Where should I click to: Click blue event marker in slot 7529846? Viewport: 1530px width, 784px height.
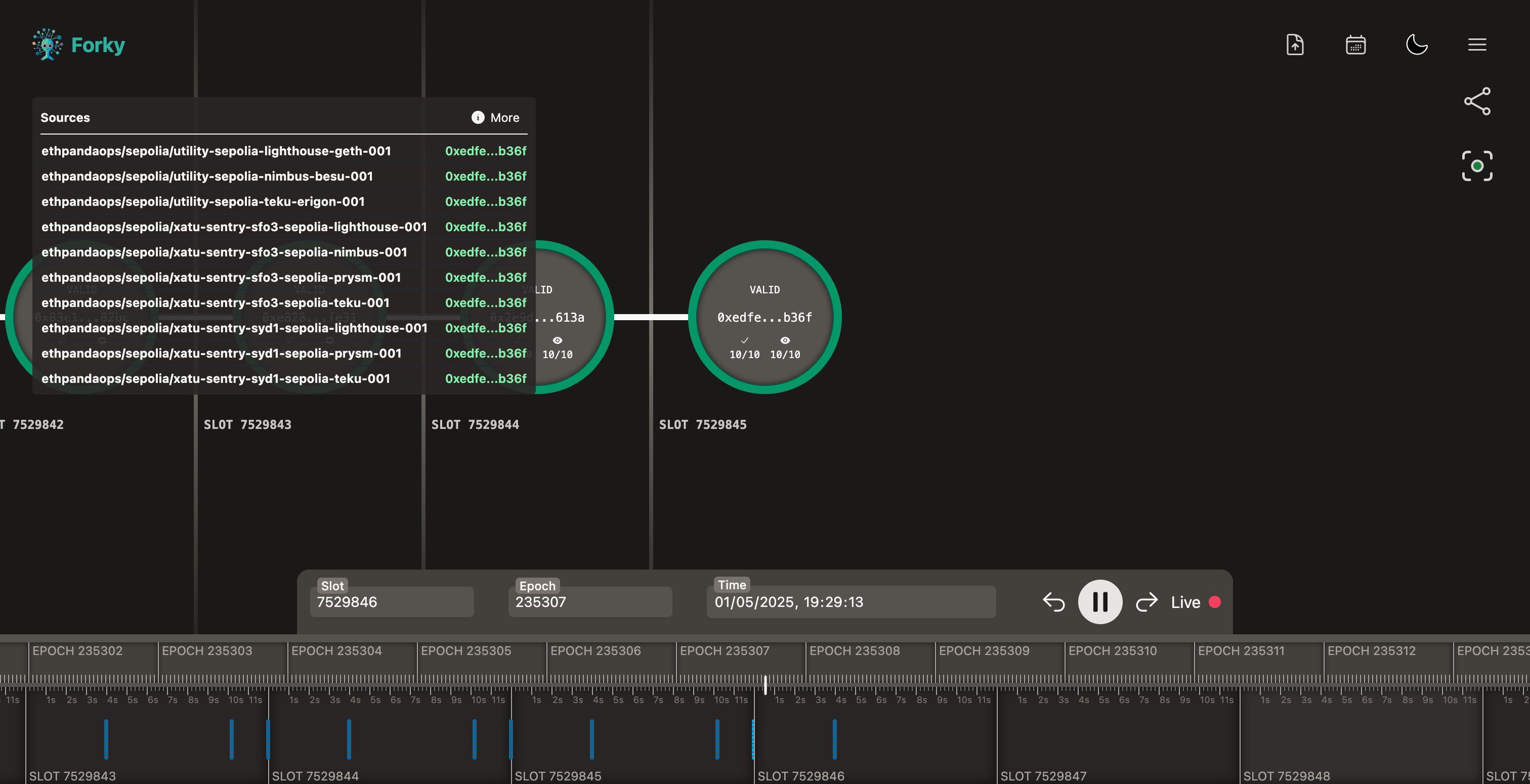tap(834, 739)
